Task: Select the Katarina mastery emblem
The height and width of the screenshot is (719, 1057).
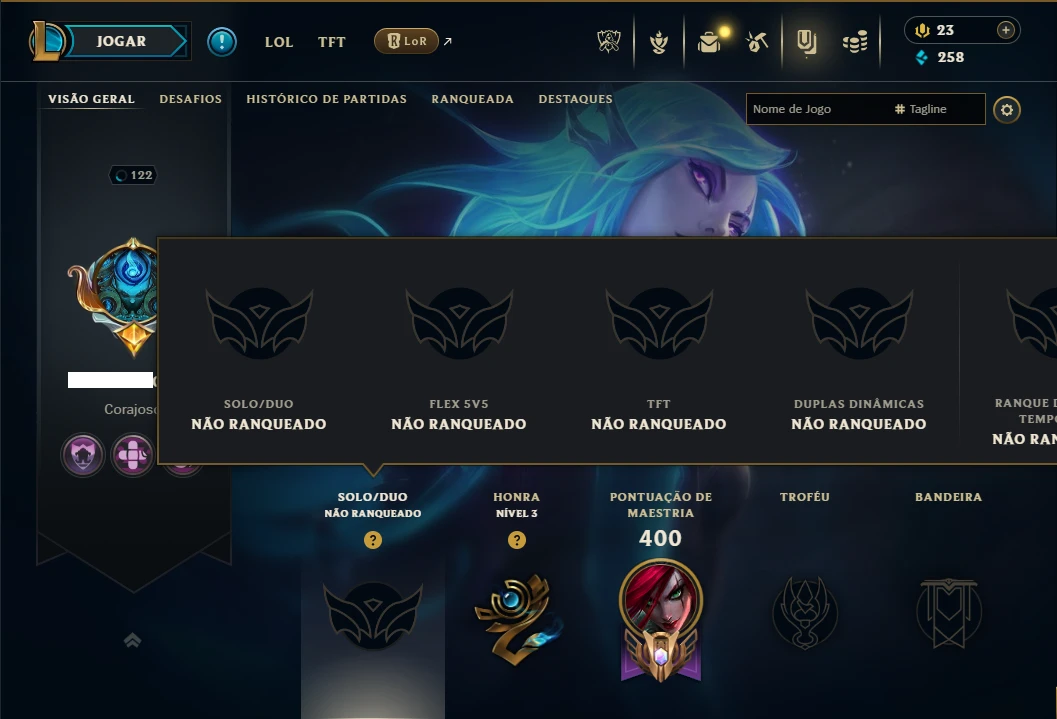Action: point(661,620)
